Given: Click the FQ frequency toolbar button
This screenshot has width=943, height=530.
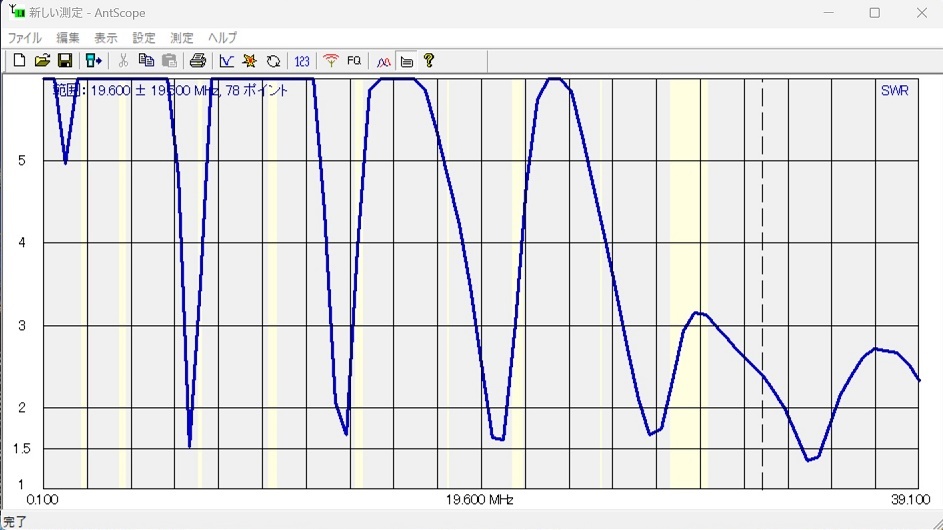Looking at the screenshot, I should click(354, 61).
